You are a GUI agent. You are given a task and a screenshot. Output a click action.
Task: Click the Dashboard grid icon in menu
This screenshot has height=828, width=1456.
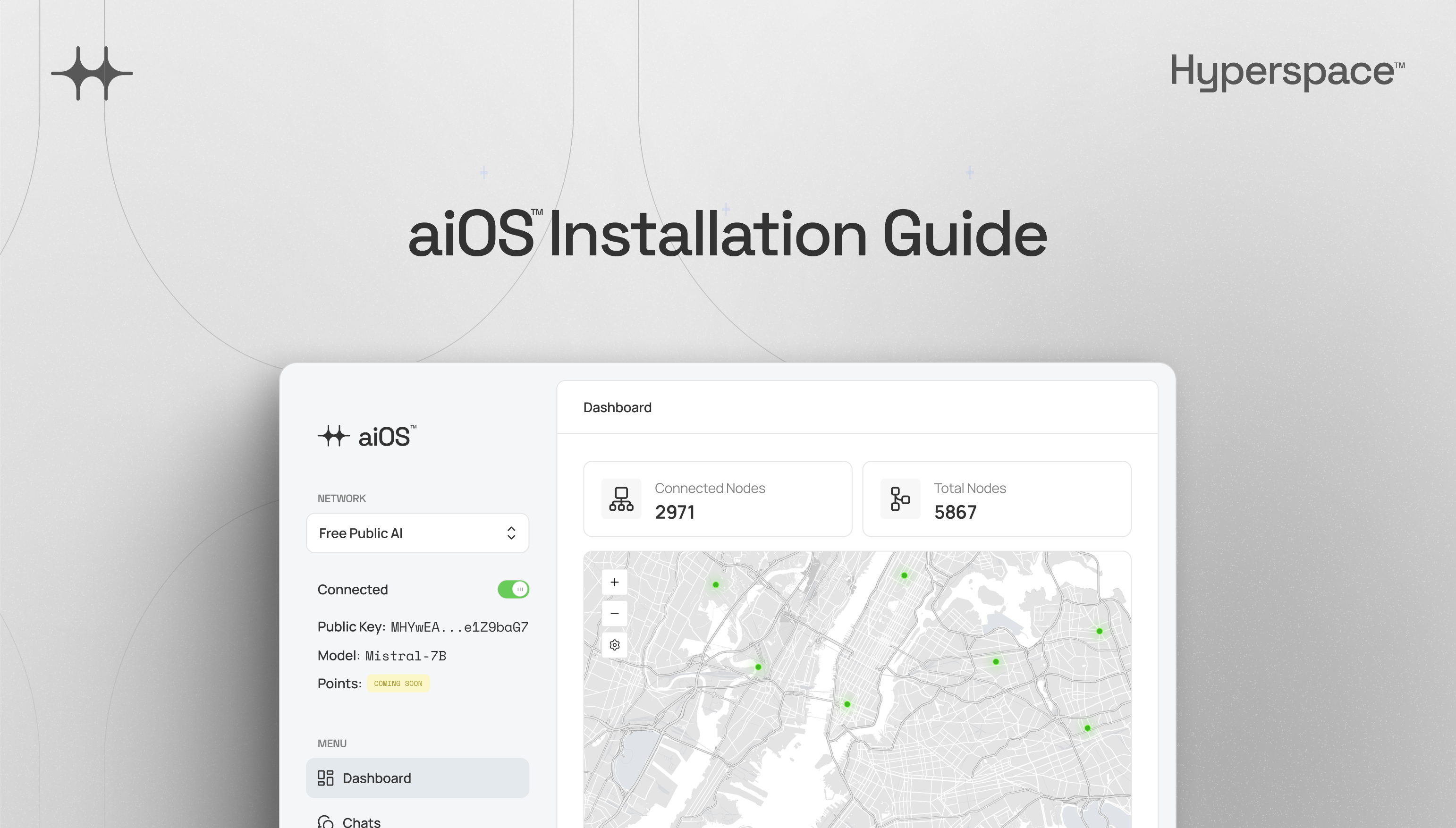tap(325, 778)
